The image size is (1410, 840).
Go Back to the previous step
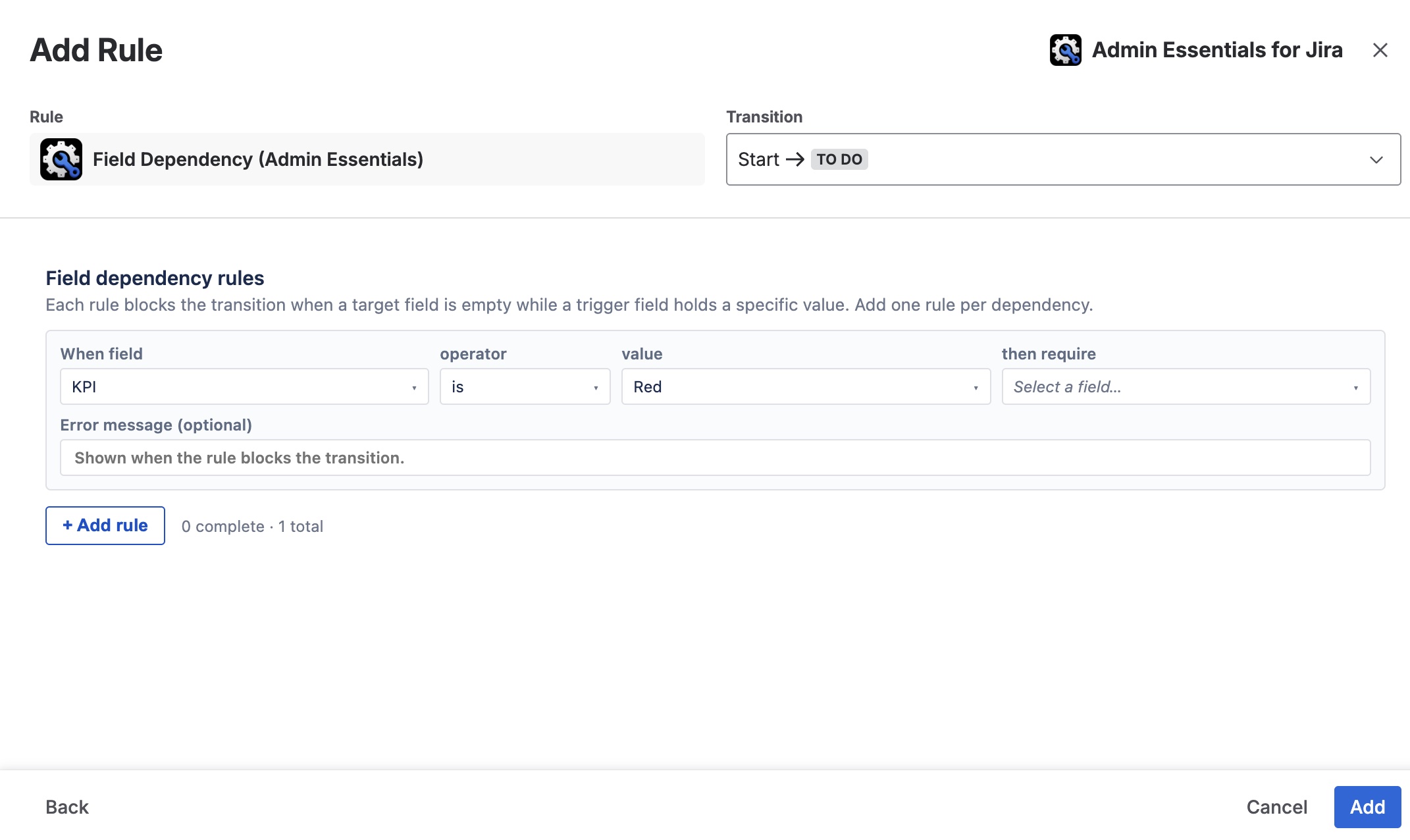click(67, 807)
